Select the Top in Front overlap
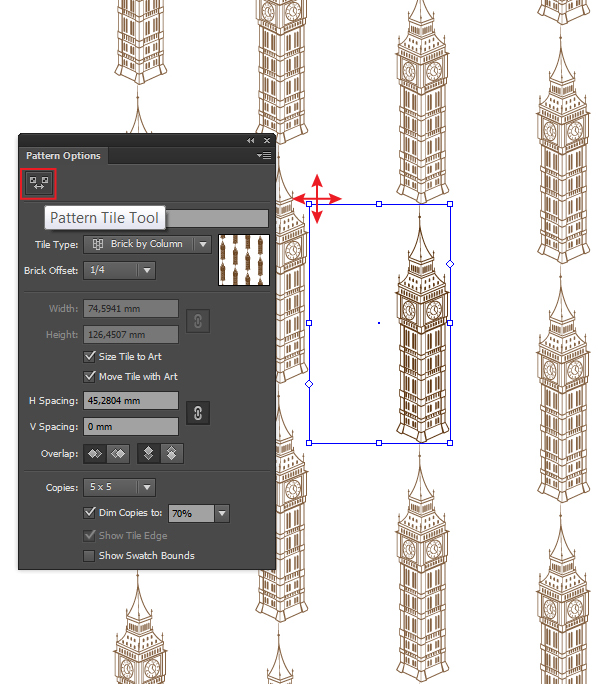The height and width of the screenshot is (684, 600). click(148, 454)
